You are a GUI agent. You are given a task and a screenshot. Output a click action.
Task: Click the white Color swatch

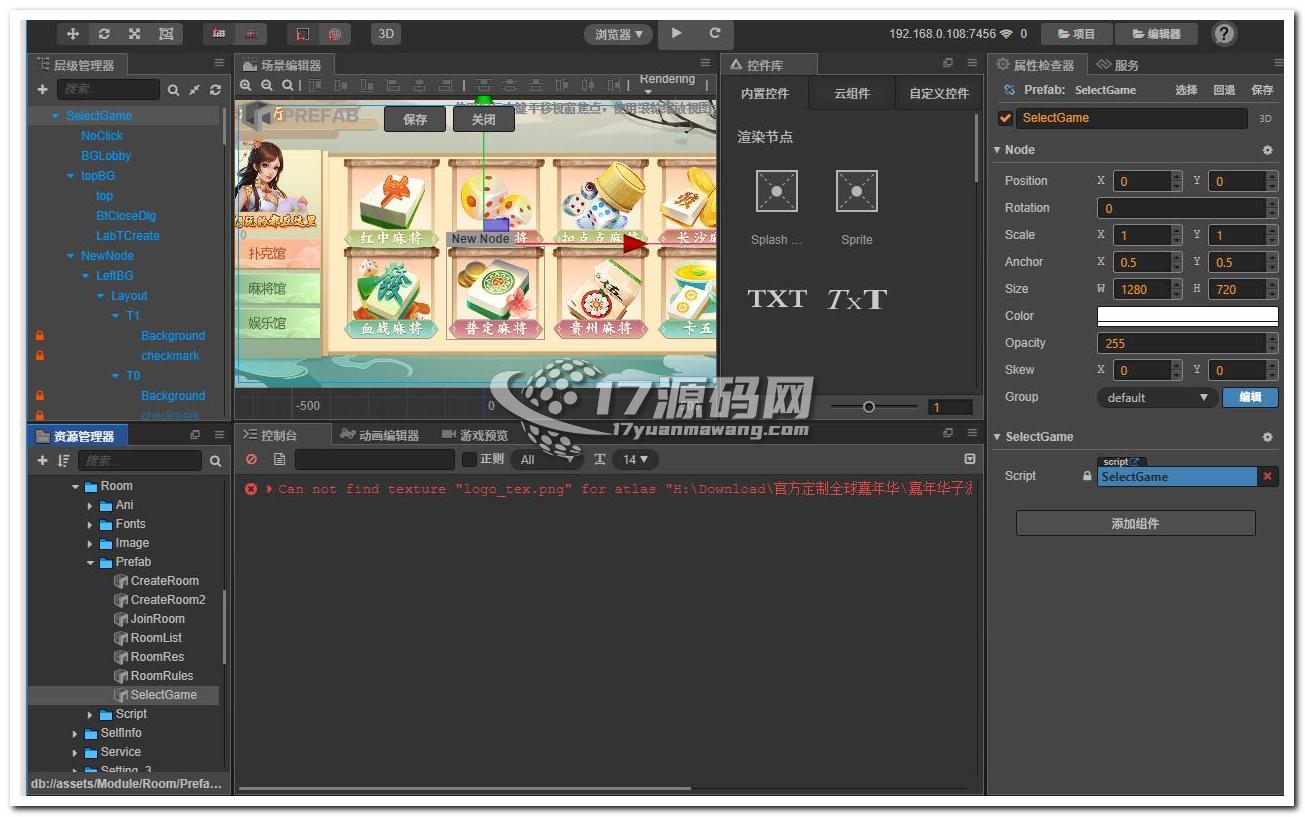(x=1187, y=316)
